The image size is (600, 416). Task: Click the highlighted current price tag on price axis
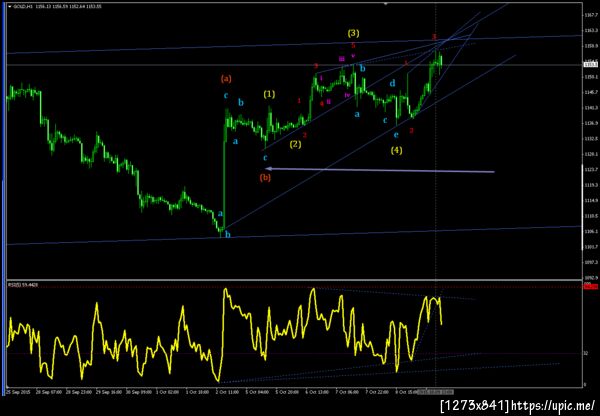[589, 65]
